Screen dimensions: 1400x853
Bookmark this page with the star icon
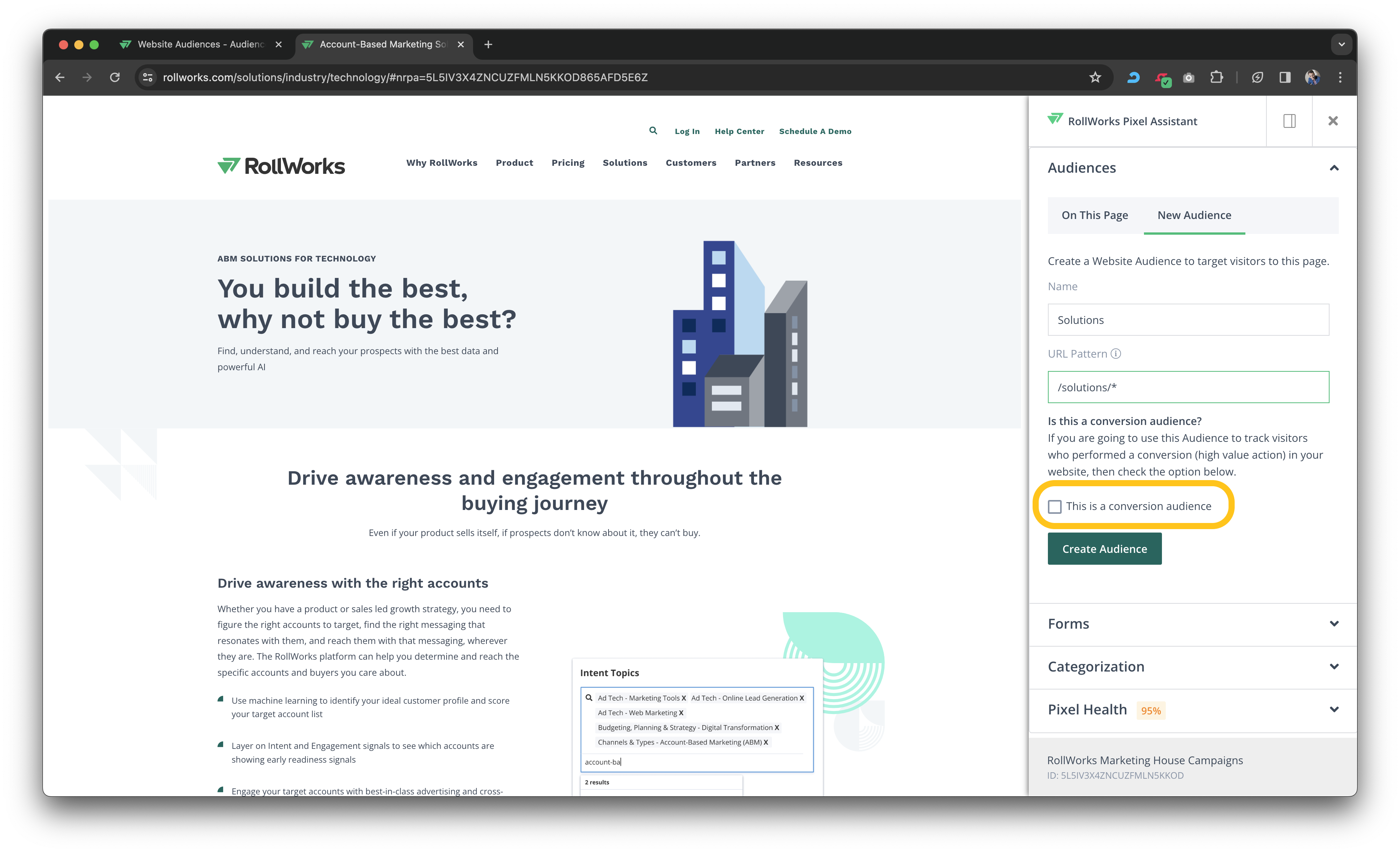1095,77
